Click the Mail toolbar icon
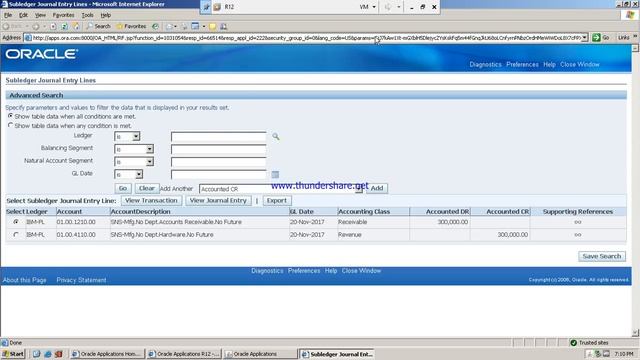640x360 pixels. coord(170,26)
